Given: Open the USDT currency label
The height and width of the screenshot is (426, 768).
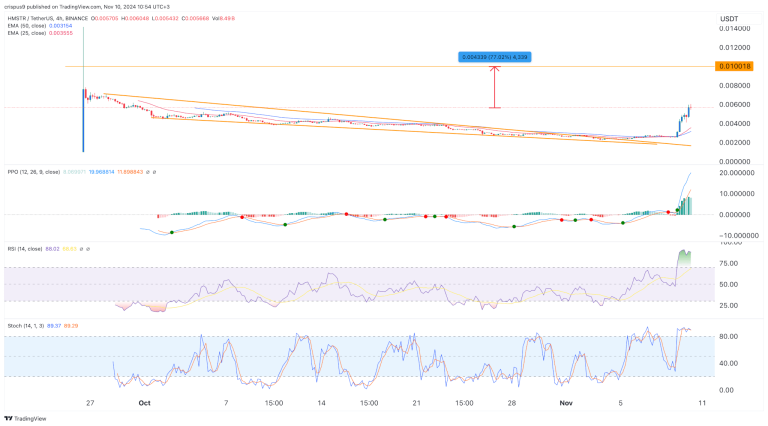Looking at the screenshot, I should 729,19.
